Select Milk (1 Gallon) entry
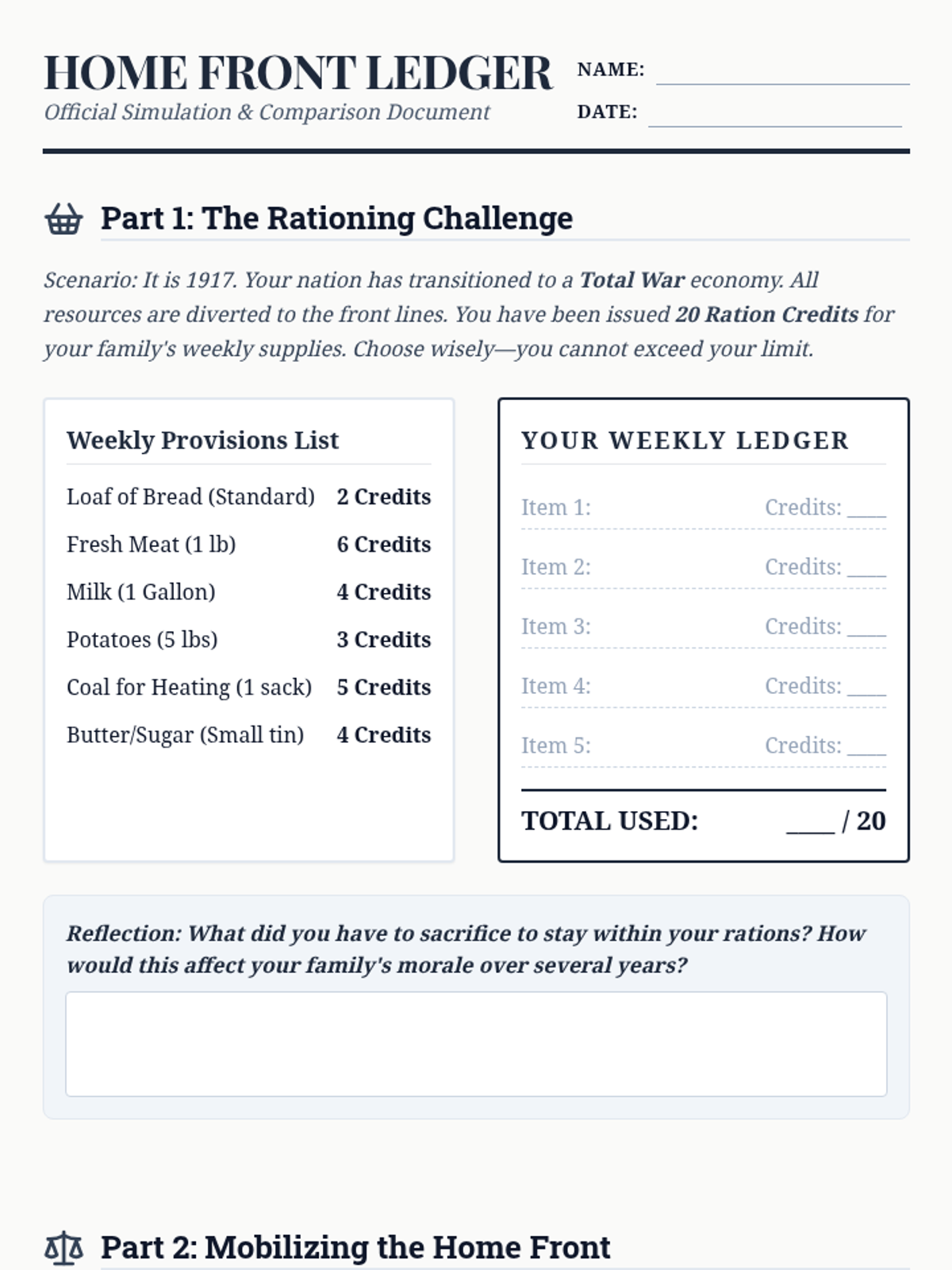 click(249, 592)
